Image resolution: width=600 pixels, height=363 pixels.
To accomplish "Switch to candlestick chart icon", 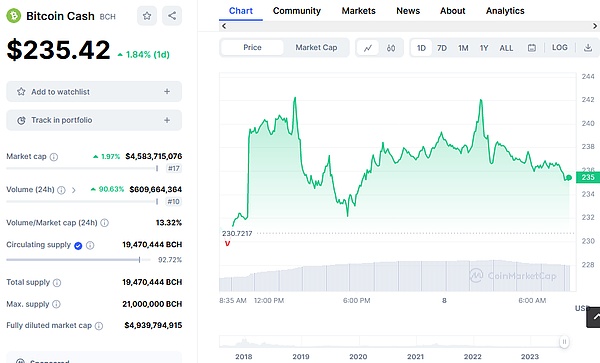I will [391, 48].
